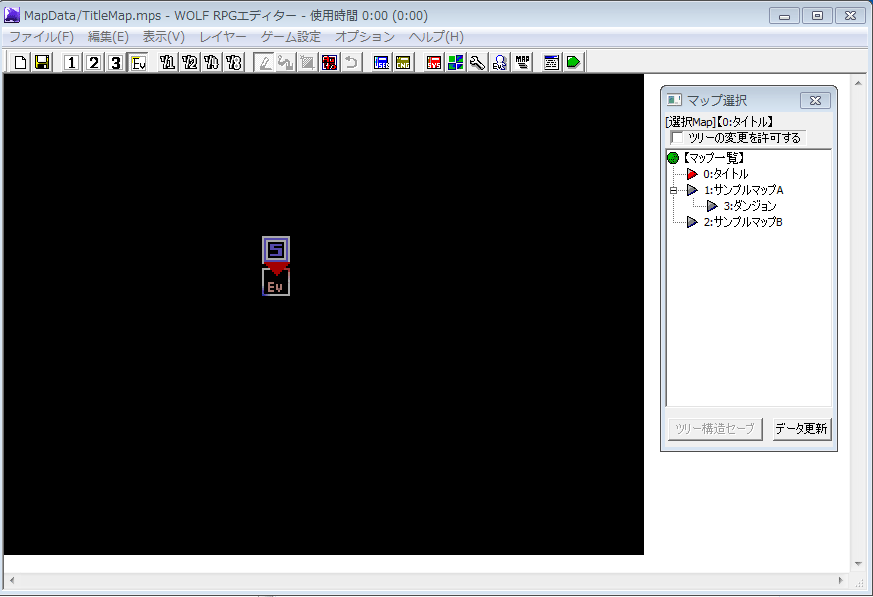The image size is (873, 597).
Task: Select map 3:ダンジョン in tree
Action: 750,206
